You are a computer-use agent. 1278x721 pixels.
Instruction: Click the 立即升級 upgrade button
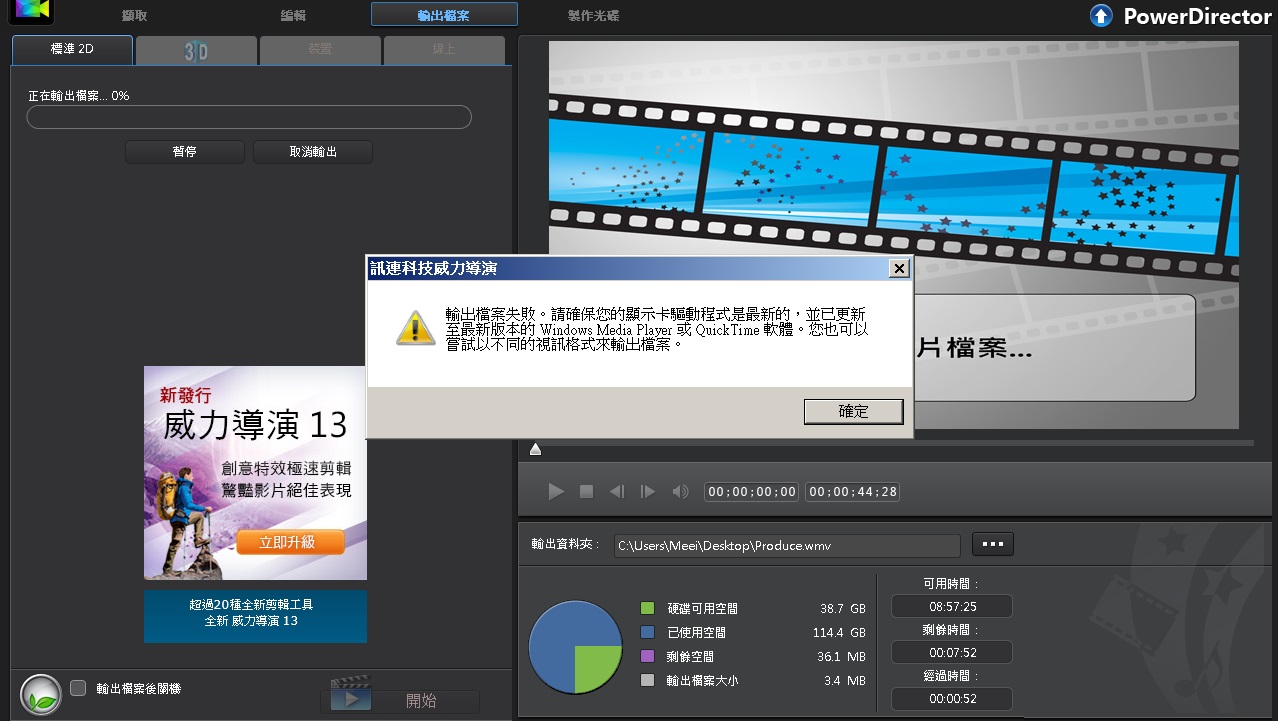[x=290, y=541]
